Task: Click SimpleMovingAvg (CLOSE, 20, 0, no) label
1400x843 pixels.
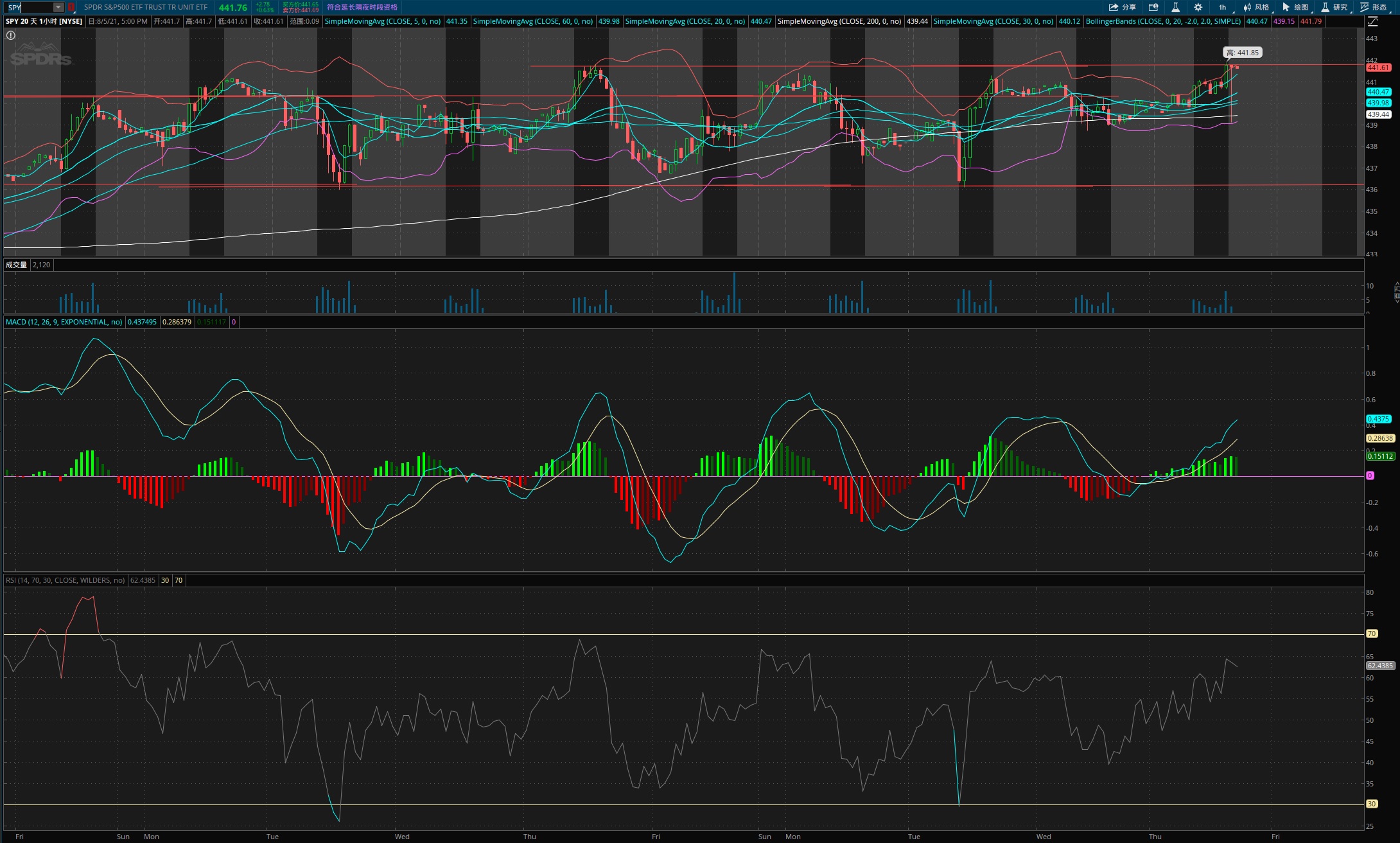Action: click(x=685, y=21)
